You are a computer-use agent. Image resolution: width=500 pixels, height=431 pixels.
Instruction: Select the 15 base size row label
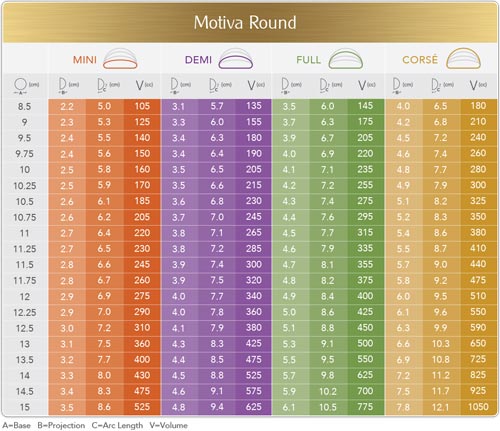25,407
